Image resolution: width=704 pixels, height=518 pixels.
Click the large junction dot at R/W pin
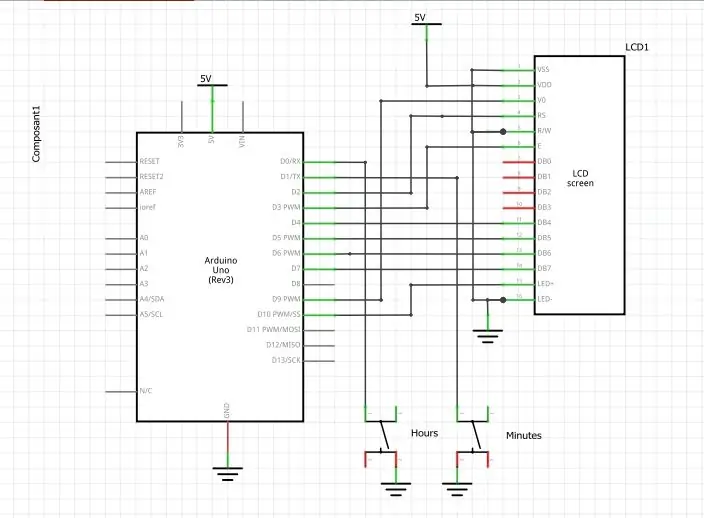pyautogui.click(x=503, y=132)
